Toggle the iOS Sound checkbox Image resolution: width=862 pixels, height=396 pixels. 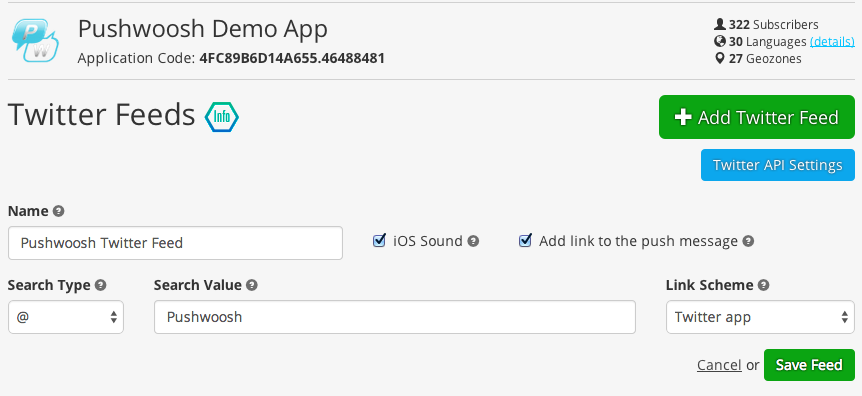tap(379, 240)
